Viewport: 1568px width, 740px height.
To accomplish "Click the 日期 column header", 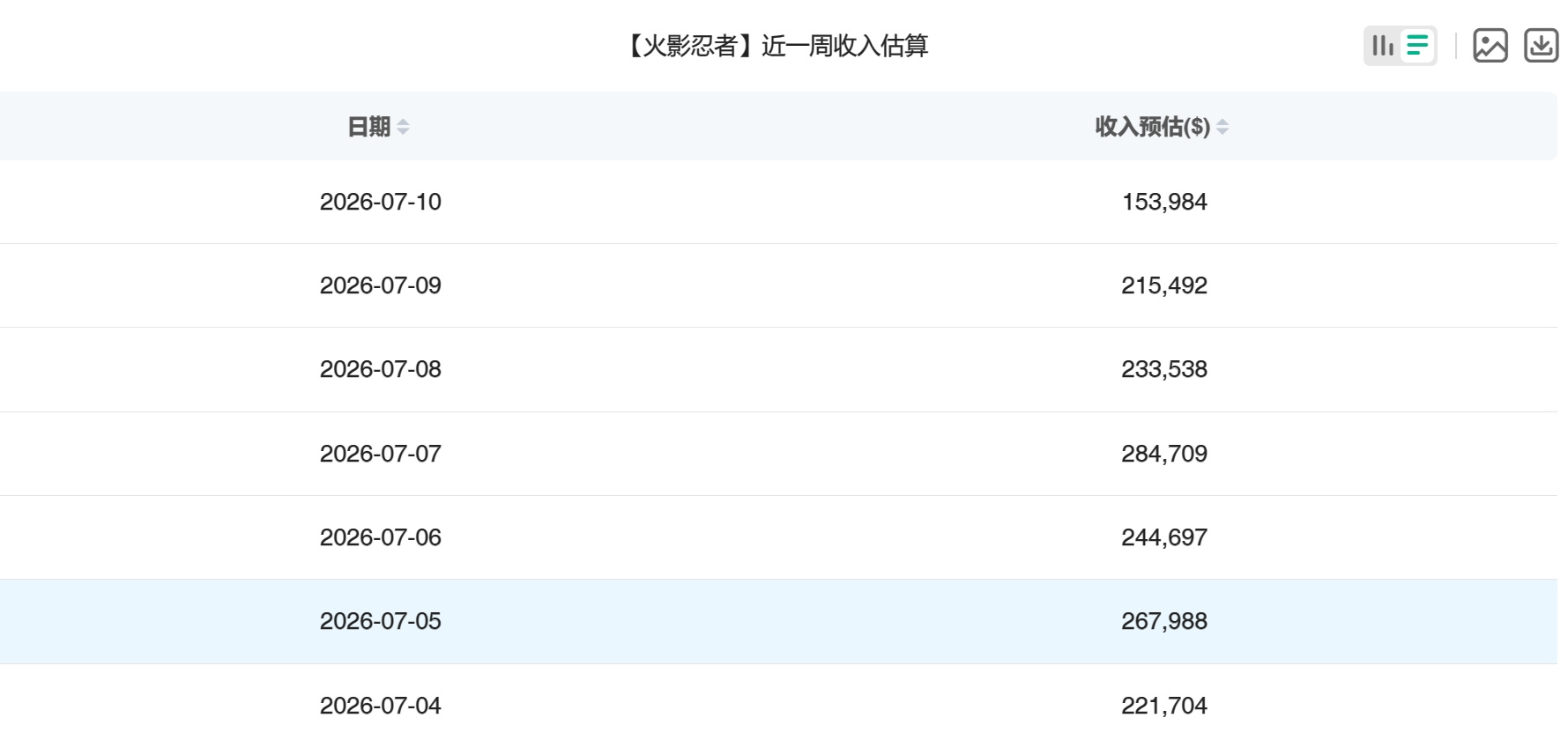I will click(369, 127).
